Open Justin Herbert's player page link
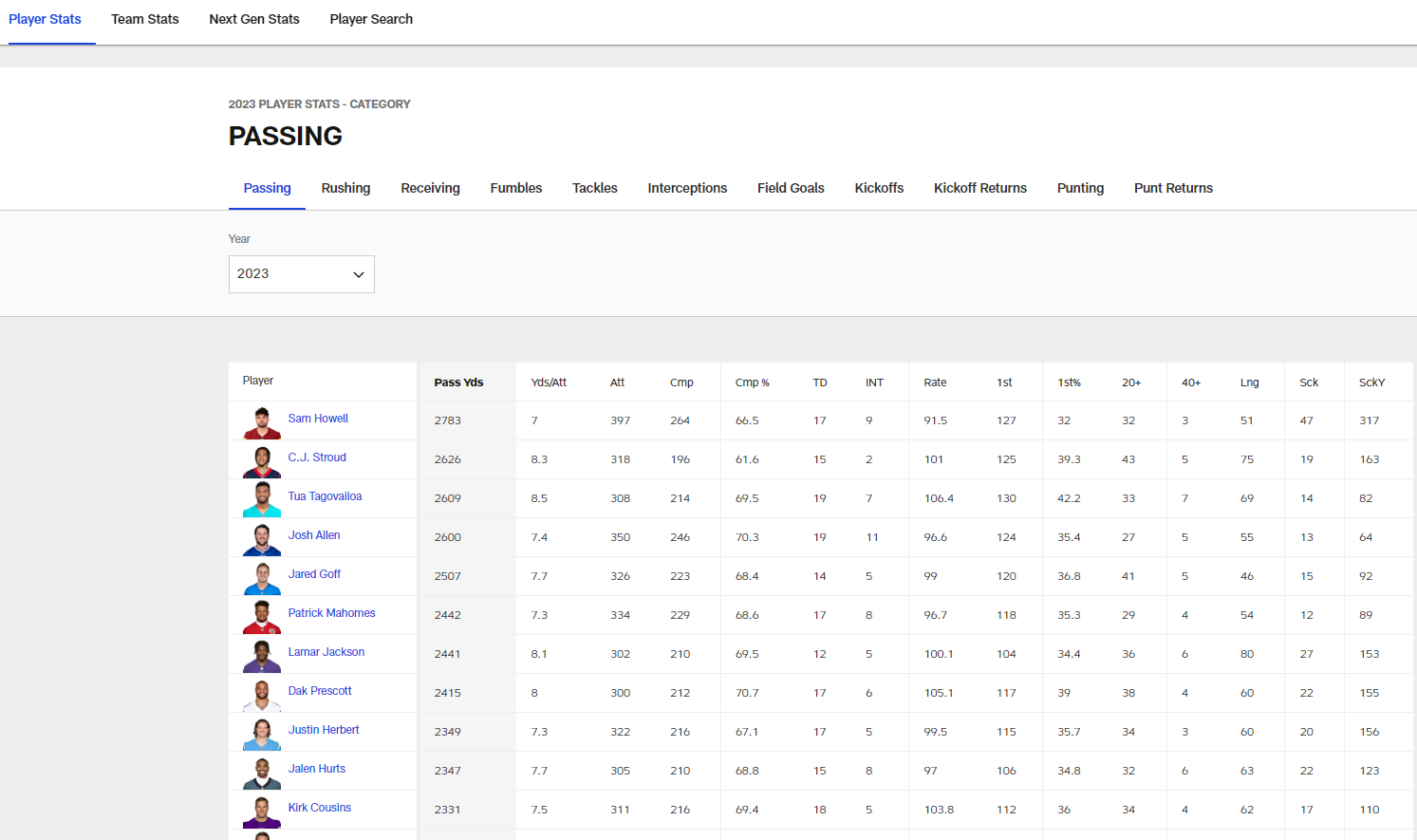The width and height of the screenshot is (1417, 840). pyautogui.click(x=324, y=730)
